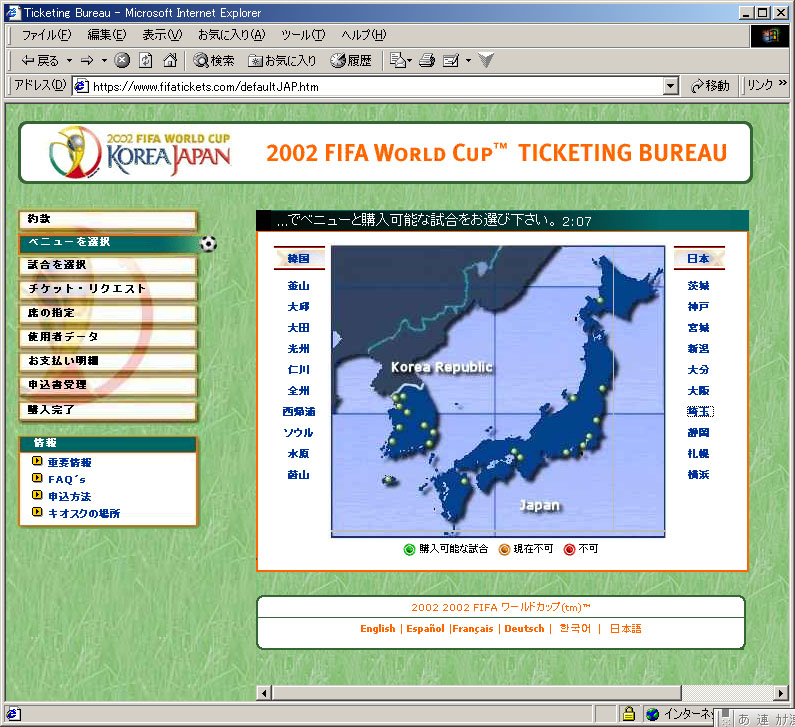Open the ツール(T) menu
This screenshot has width=795, height=727.
point(303,35)
